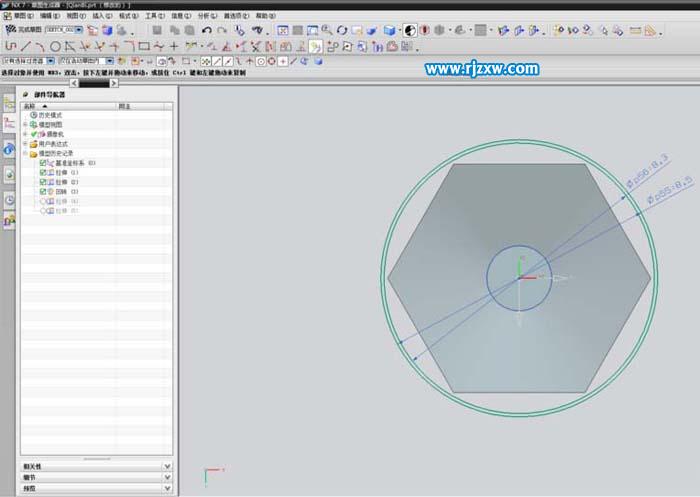Open the 帮助 menu
The image size is (700, 497).
[x=262, y=16]
